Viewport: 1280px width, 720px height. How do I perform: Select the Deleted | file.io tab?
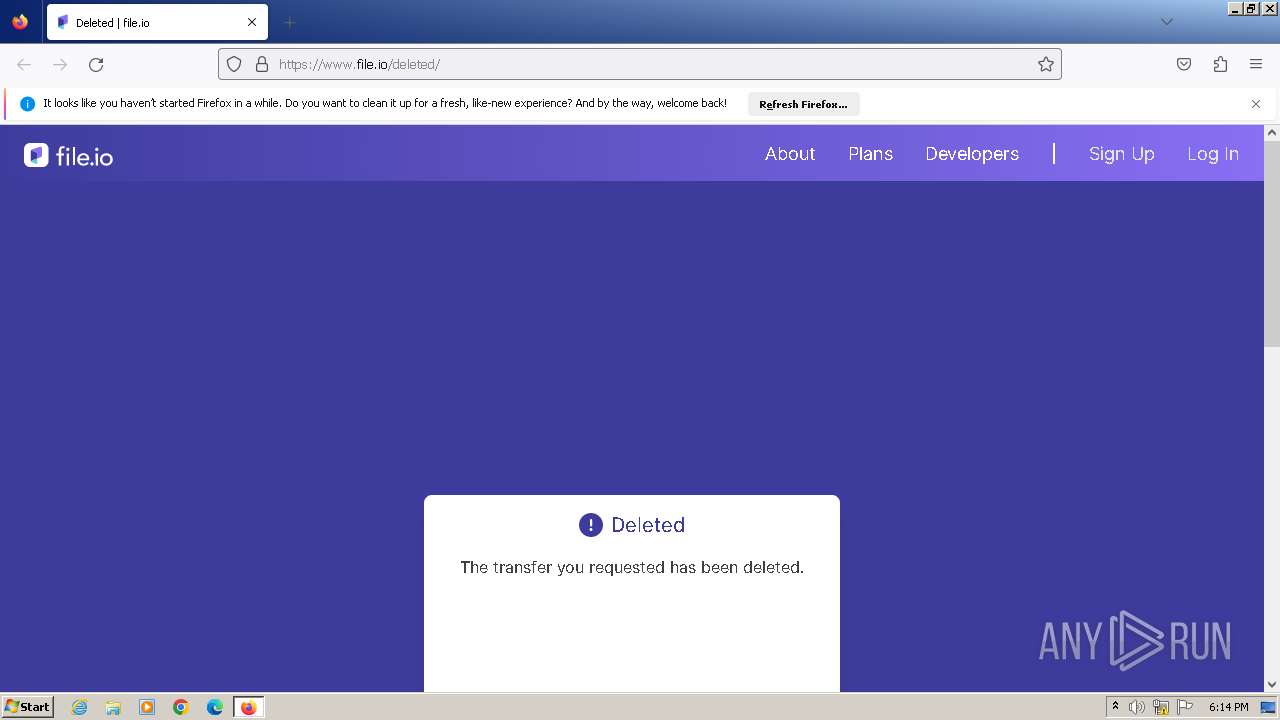tap(157, 22)
